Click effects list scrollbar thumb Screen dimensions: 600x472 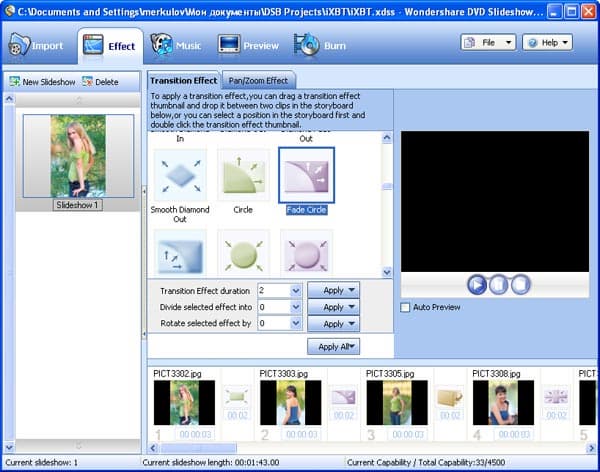[x=387, y=186]
